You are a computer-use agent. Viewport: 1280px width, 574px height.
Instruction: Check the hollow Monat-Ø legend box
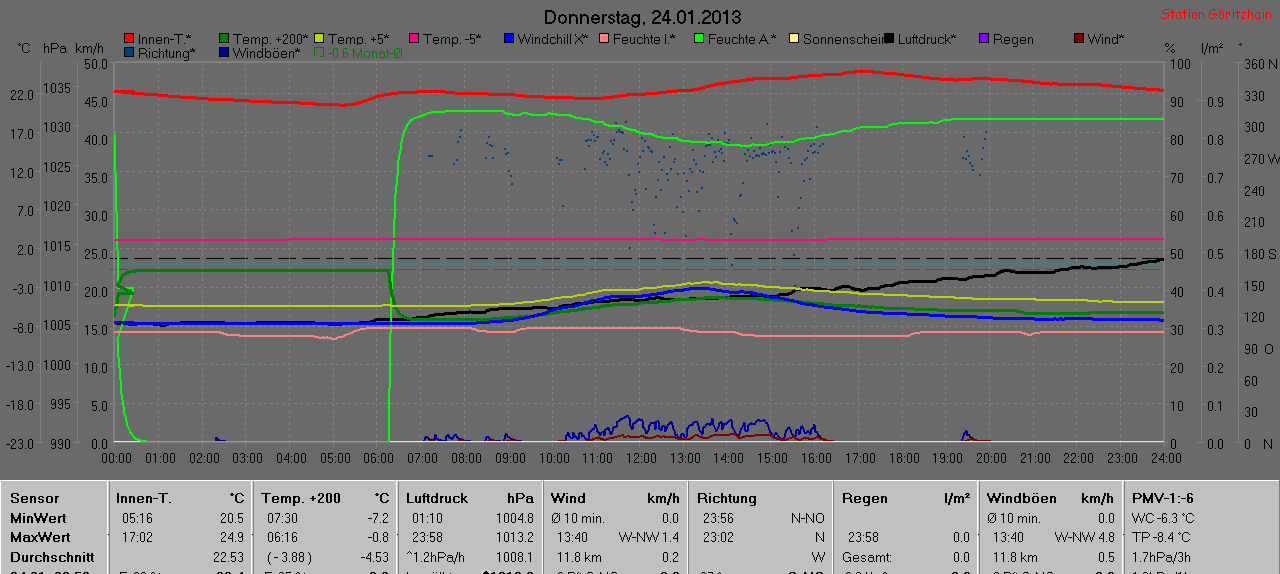320,53
